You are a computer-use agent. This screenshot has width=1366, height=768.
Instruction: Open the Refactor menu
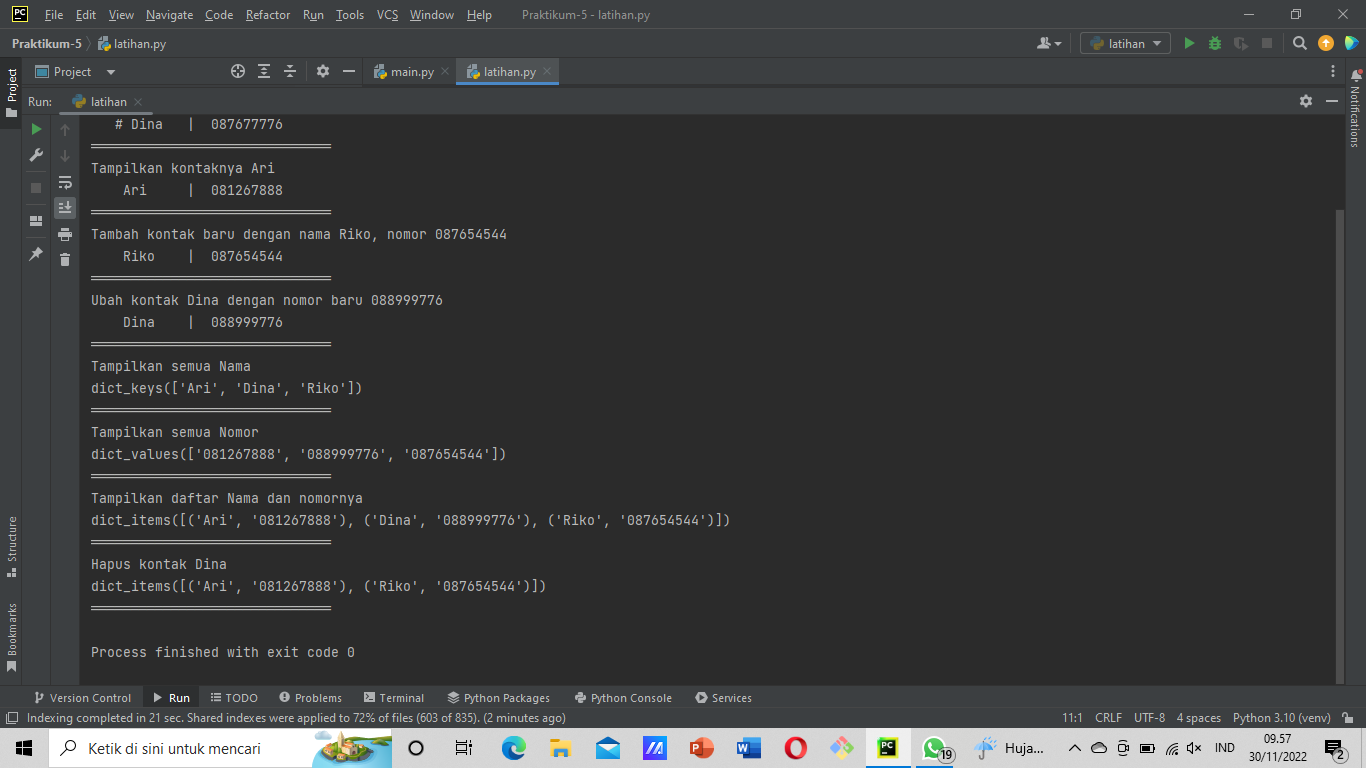point(268,15)
